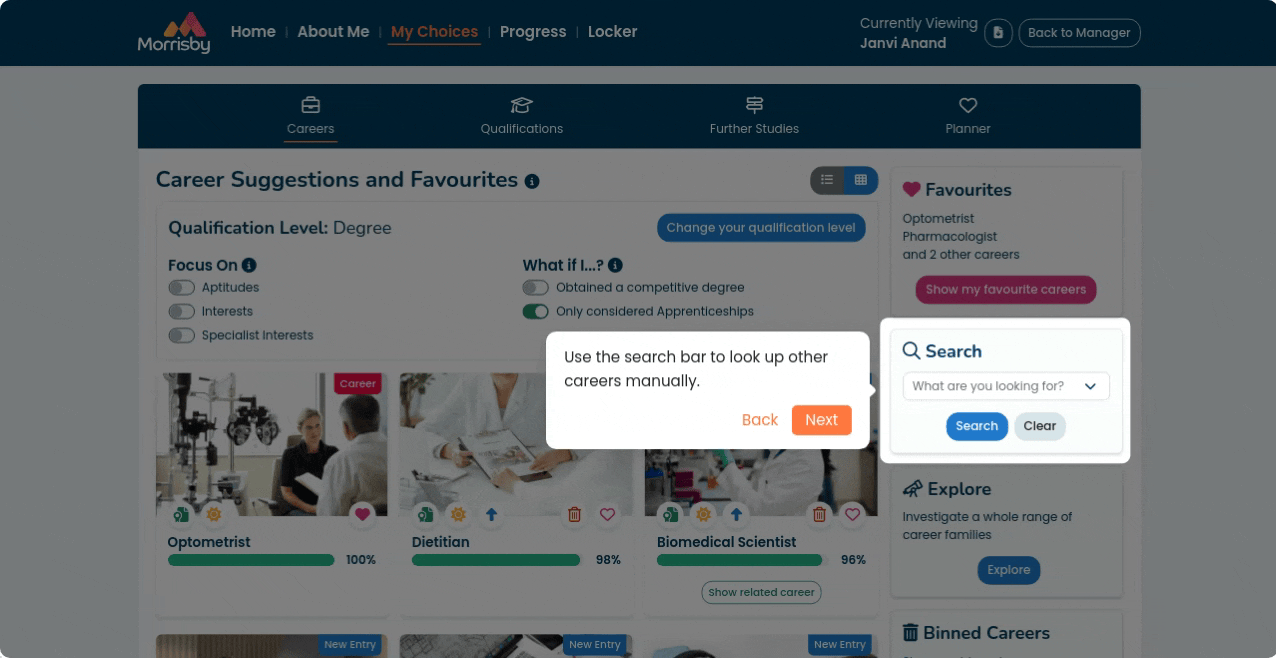Turn off Only considered Apprenticeships toggle
This screenshot has width=1276, height=658.
point(535,312)
